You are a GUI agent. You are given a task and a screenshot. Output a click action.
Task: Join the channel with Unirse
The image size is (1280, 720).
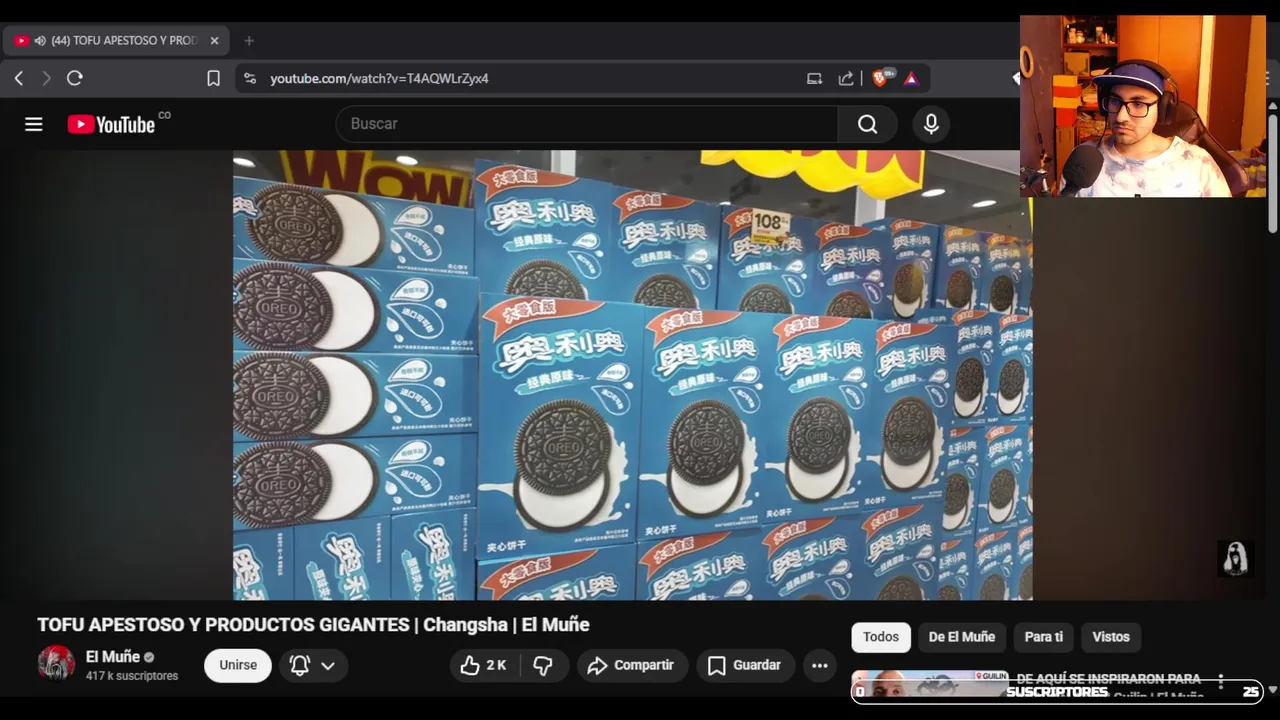238,665
